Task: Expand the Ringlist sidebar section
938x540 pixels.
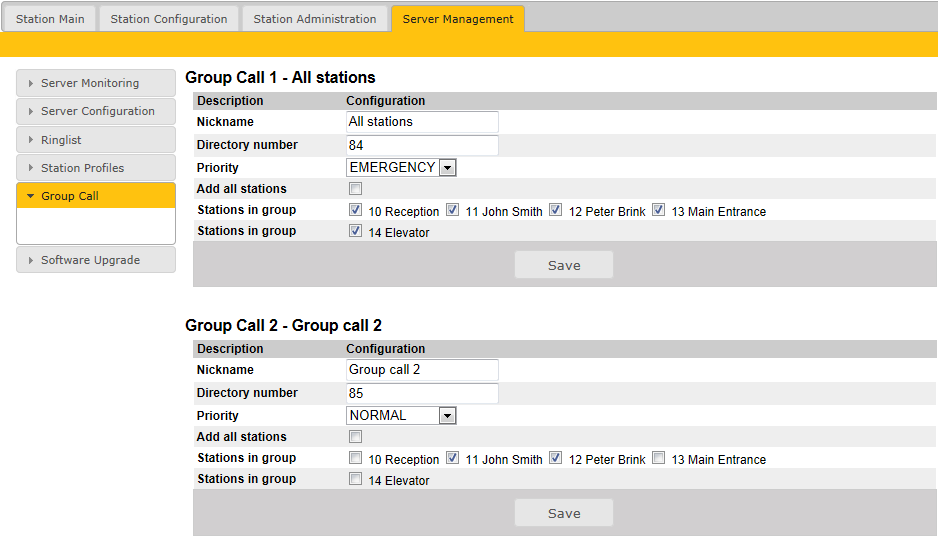Action: [96, 140]
